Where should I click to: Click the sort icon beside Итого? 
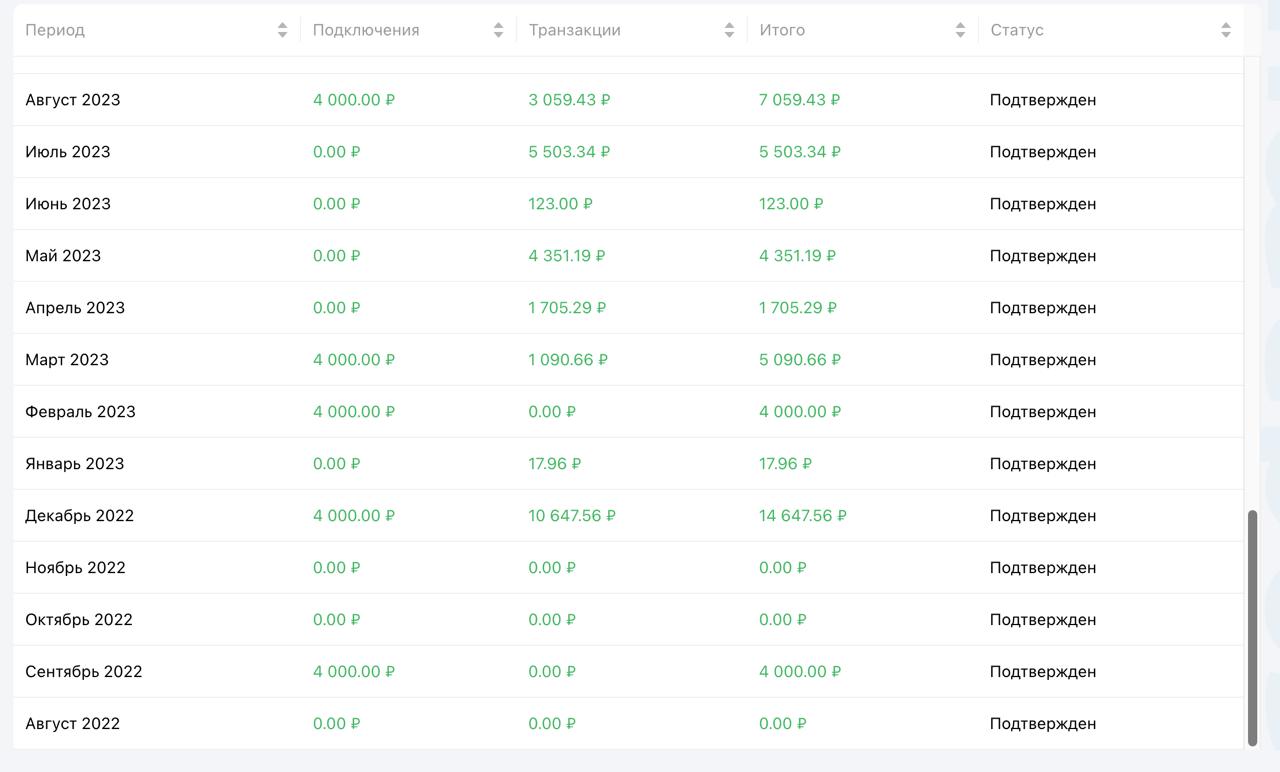pos(960,30)
